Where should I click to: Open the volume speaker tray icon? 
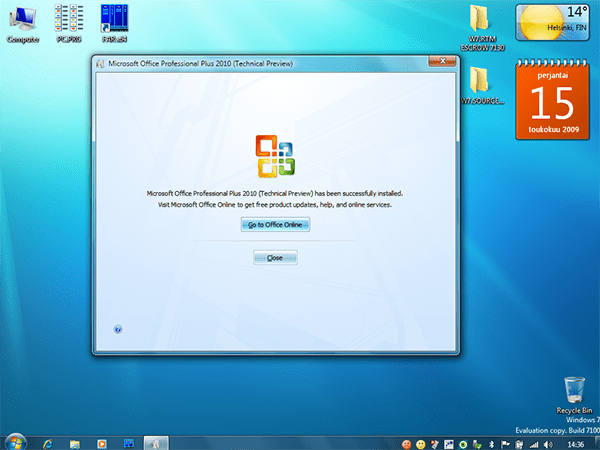pos(548,444)
